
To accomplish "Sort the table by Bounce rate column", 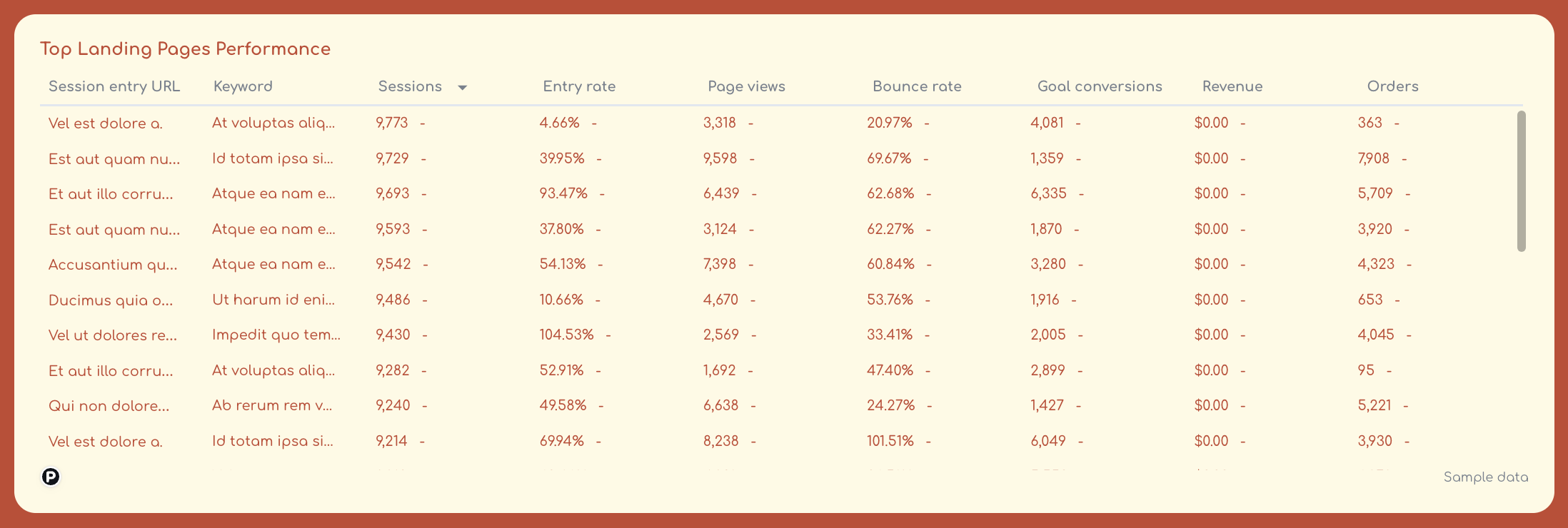I will [x=916, y=86].
